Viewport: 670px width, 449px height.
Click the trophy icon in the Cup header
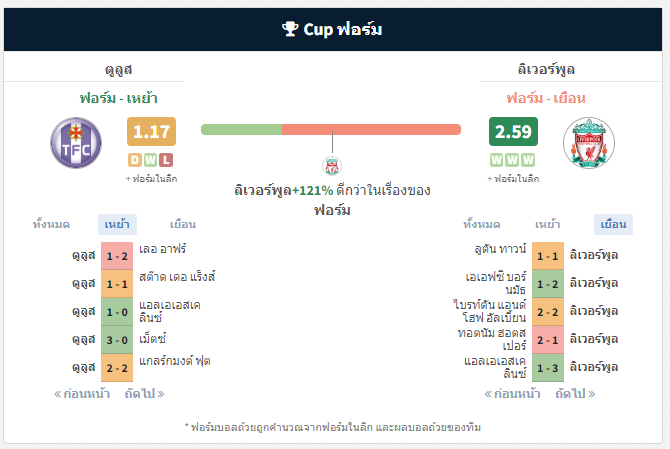pyautogui.click(x=290, y=29)
